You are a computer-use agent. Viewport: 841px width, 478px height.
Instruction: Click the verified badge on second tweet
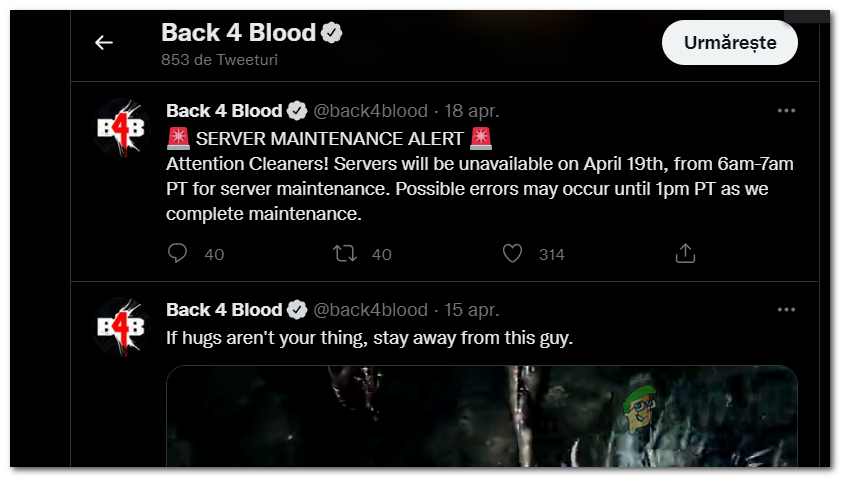(x=298, y=309)
